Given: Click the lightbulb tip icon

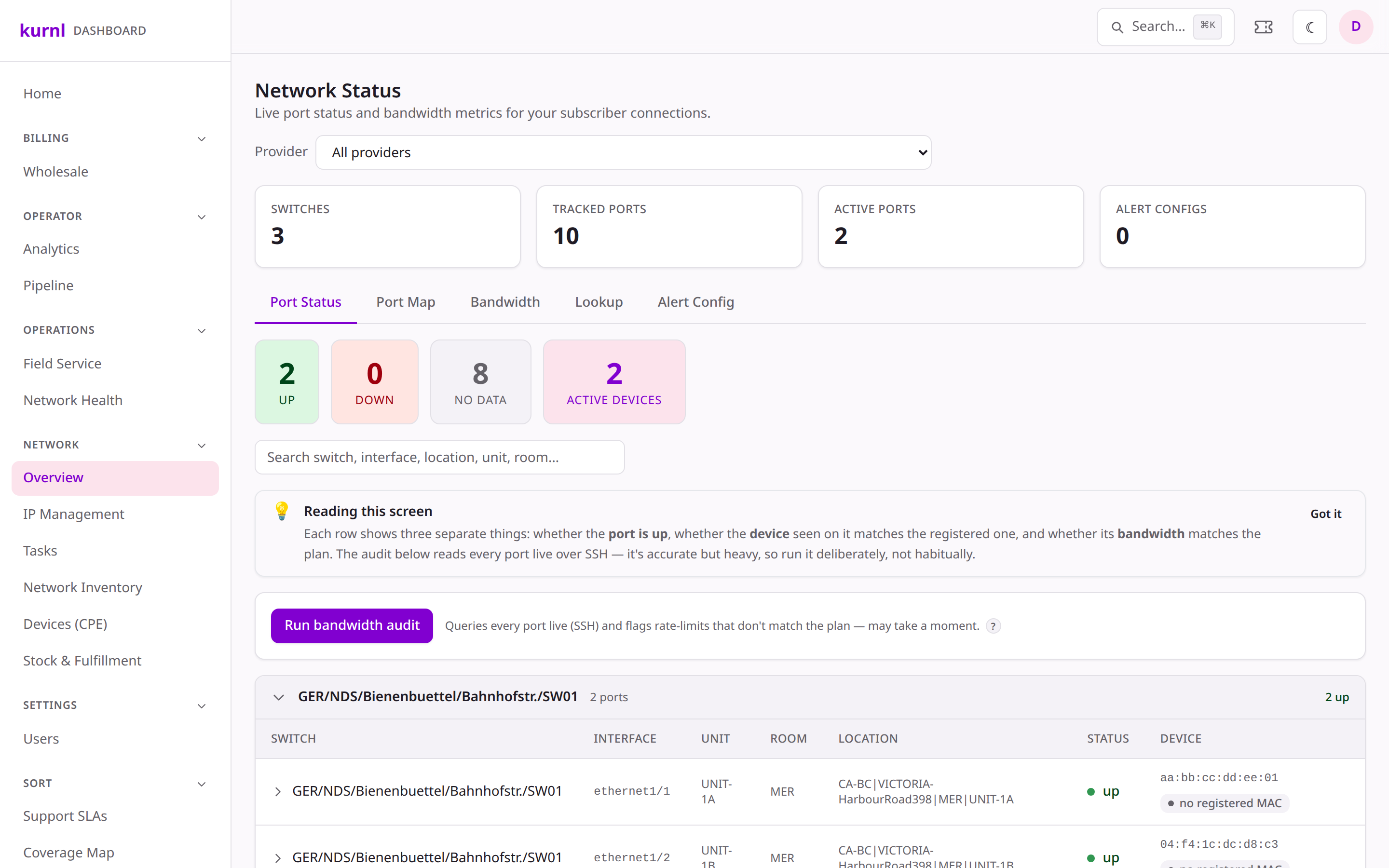Looking at the screenshot, I should [282, 510].
